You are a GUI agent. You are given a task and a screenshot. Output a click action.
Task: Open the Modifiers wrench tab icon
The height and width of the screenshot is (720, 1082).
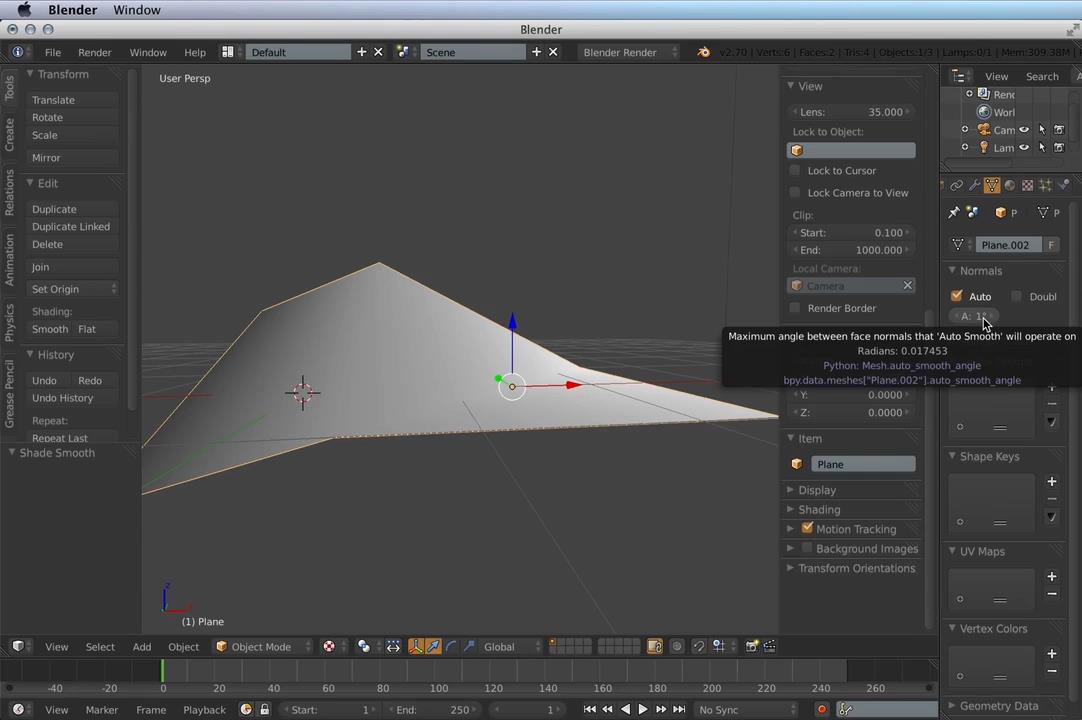click(x=974, y=185)
